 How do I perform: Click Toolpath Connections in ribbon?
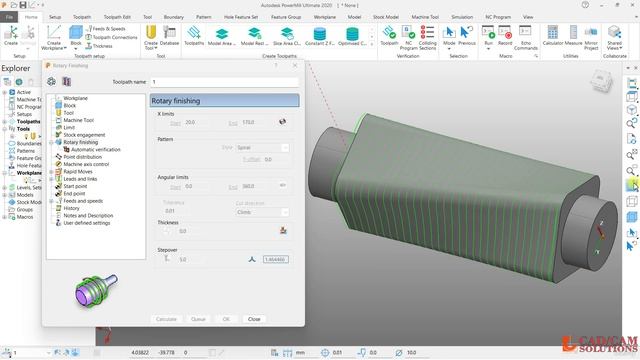point(111,37)
